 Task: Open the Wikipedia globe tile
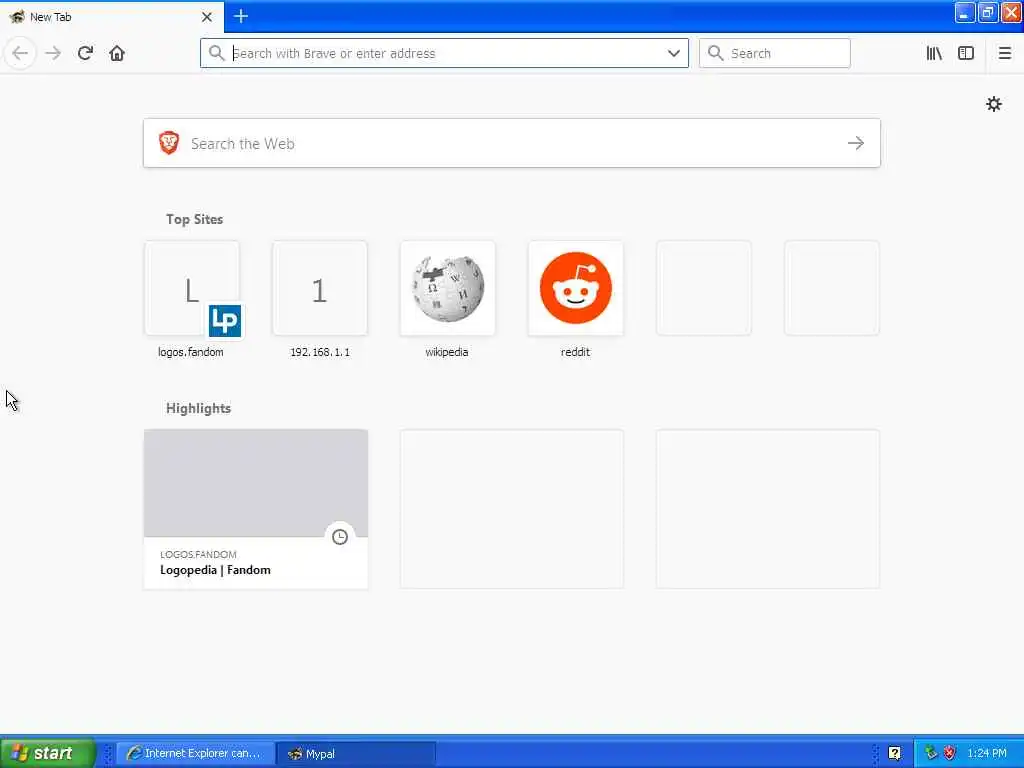[448, 288]
